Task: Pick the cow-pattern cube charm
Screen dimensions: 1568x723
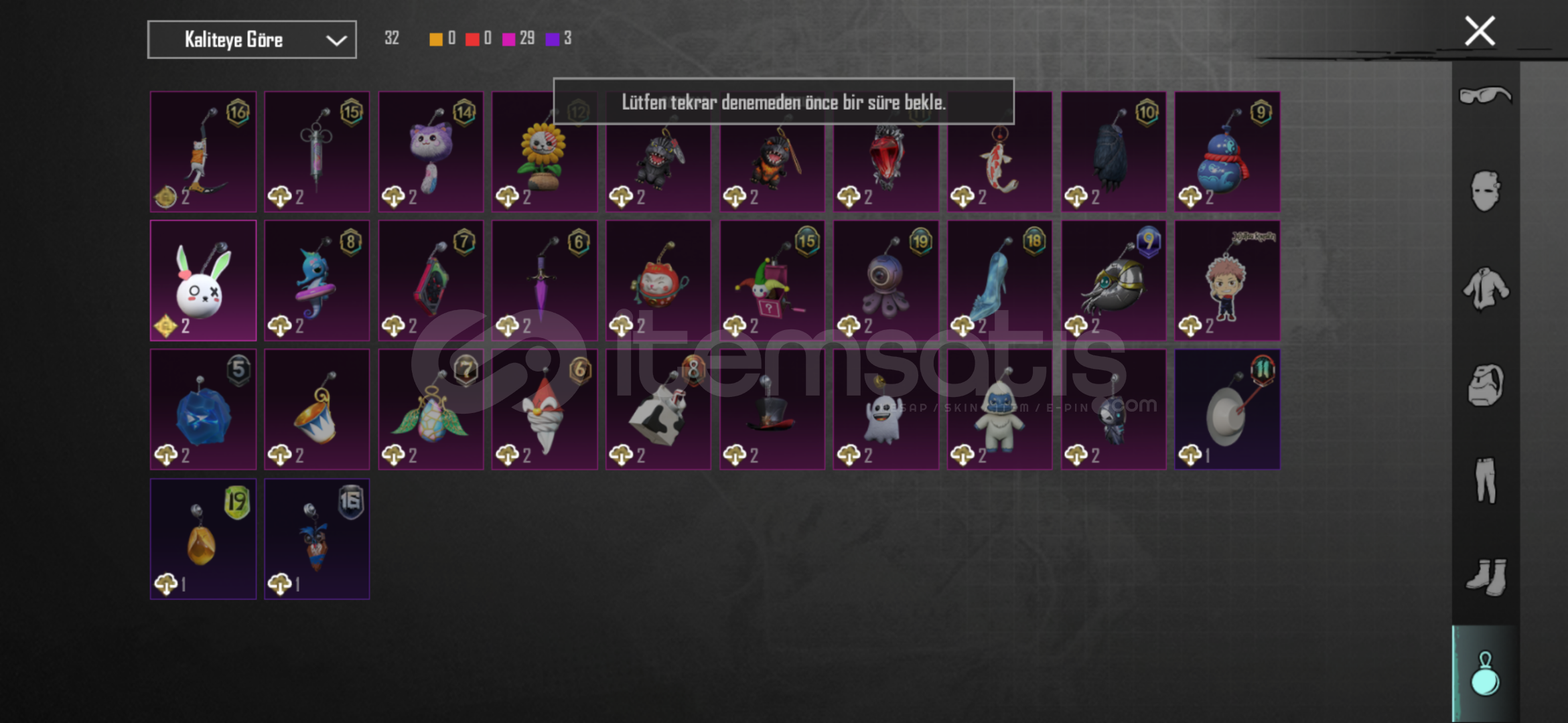Action: click(658, 409)
